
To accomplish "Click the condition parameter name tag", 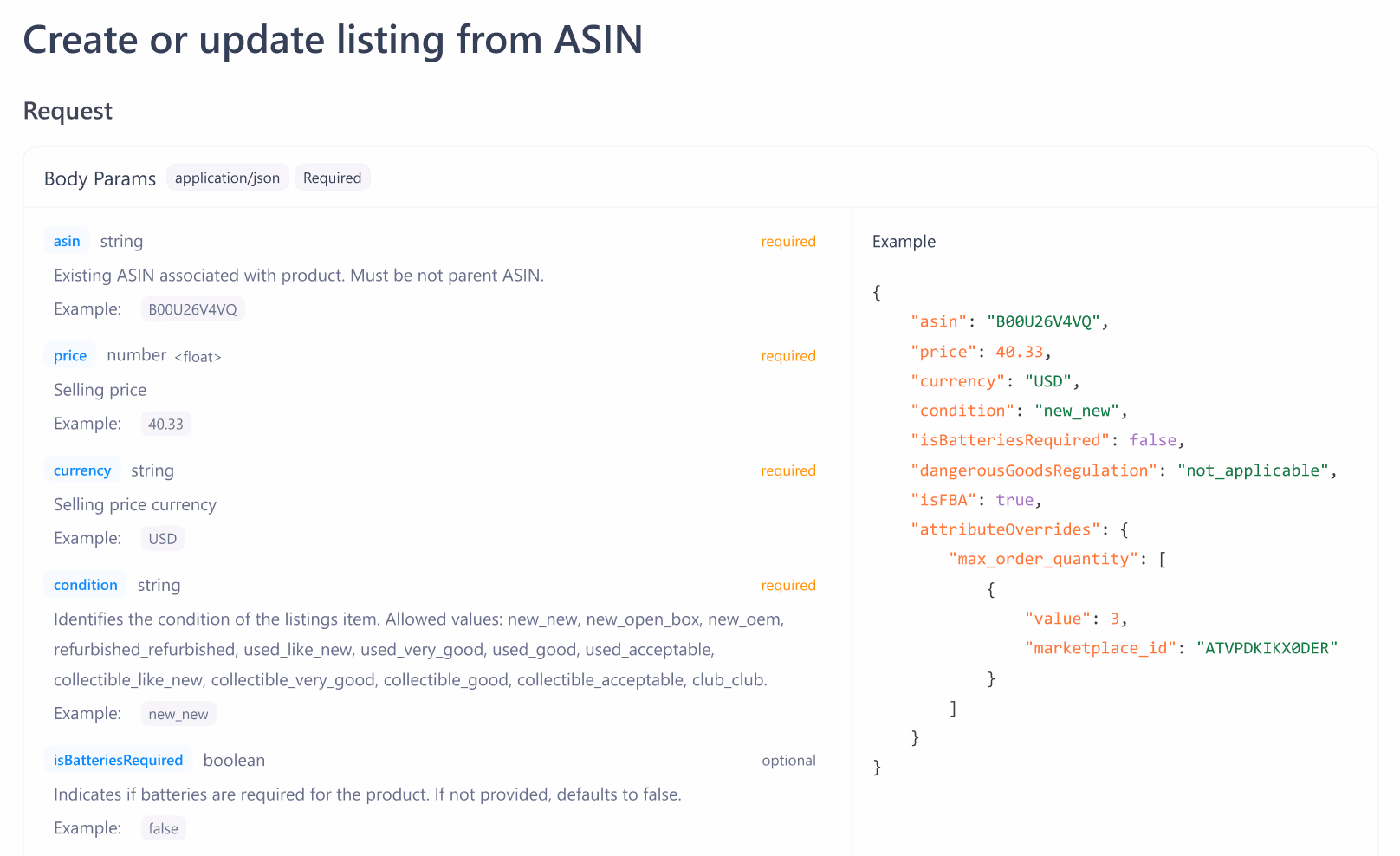I will click(86, 585).
